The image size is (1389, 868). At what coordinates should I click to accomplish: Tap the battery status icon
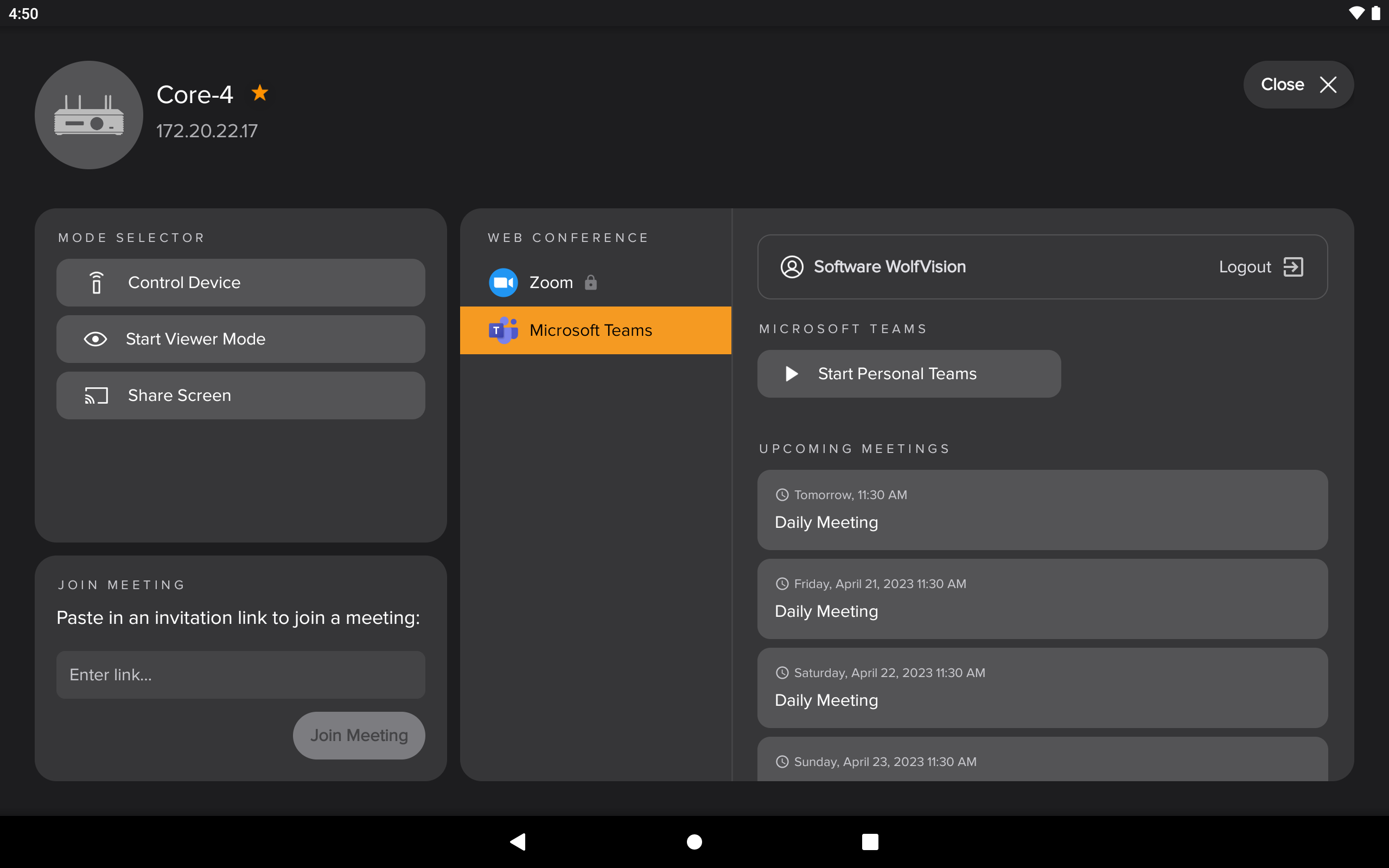pyautogui.click(x=1376, y=13)
